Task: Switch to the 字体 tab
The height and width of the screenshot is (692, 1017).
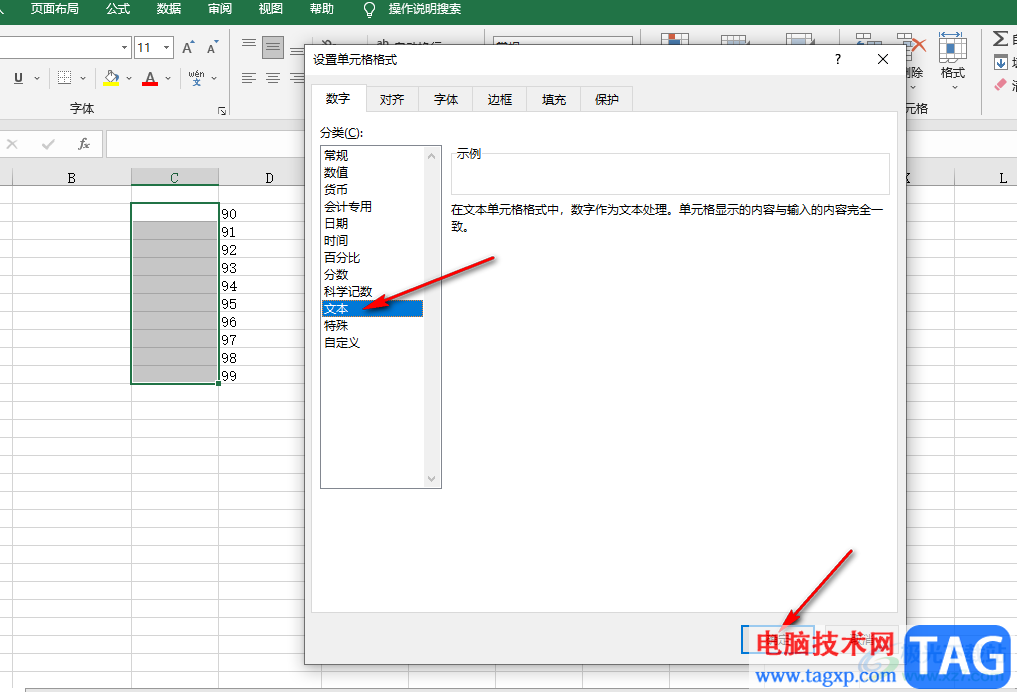Action: click(446, 99)
